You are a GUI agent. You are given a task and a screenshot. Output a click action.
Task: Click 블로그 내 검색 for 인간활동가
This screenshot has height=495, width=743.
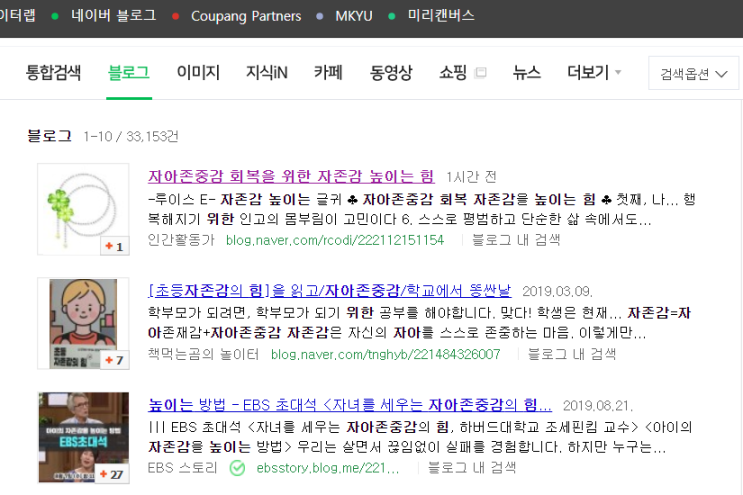click(x=516, y=240)
